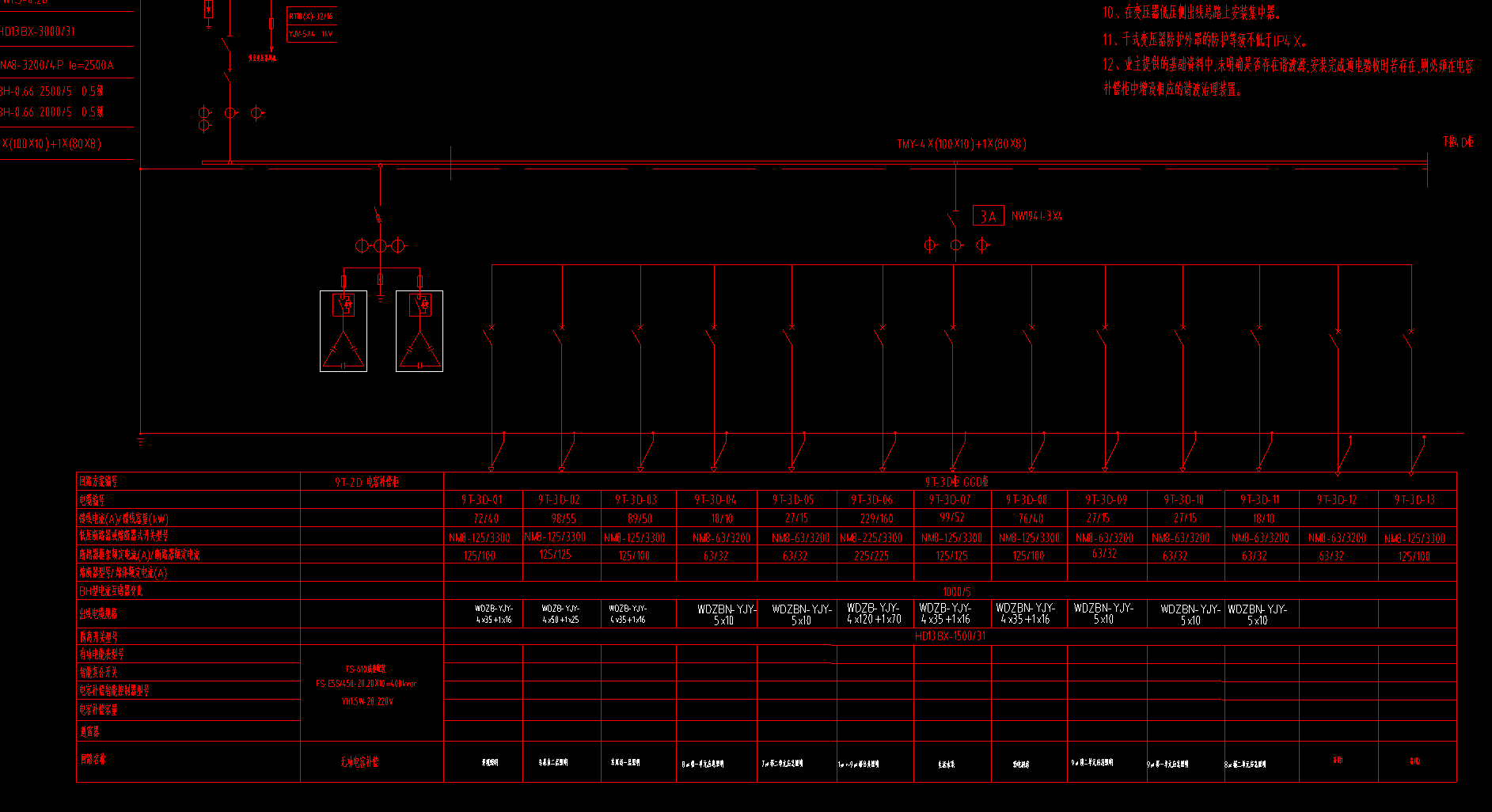The height and width of the screenshot is (812, 1492).
Task: Select the YJV-5X4 1kV cable label
Action: 310,34
